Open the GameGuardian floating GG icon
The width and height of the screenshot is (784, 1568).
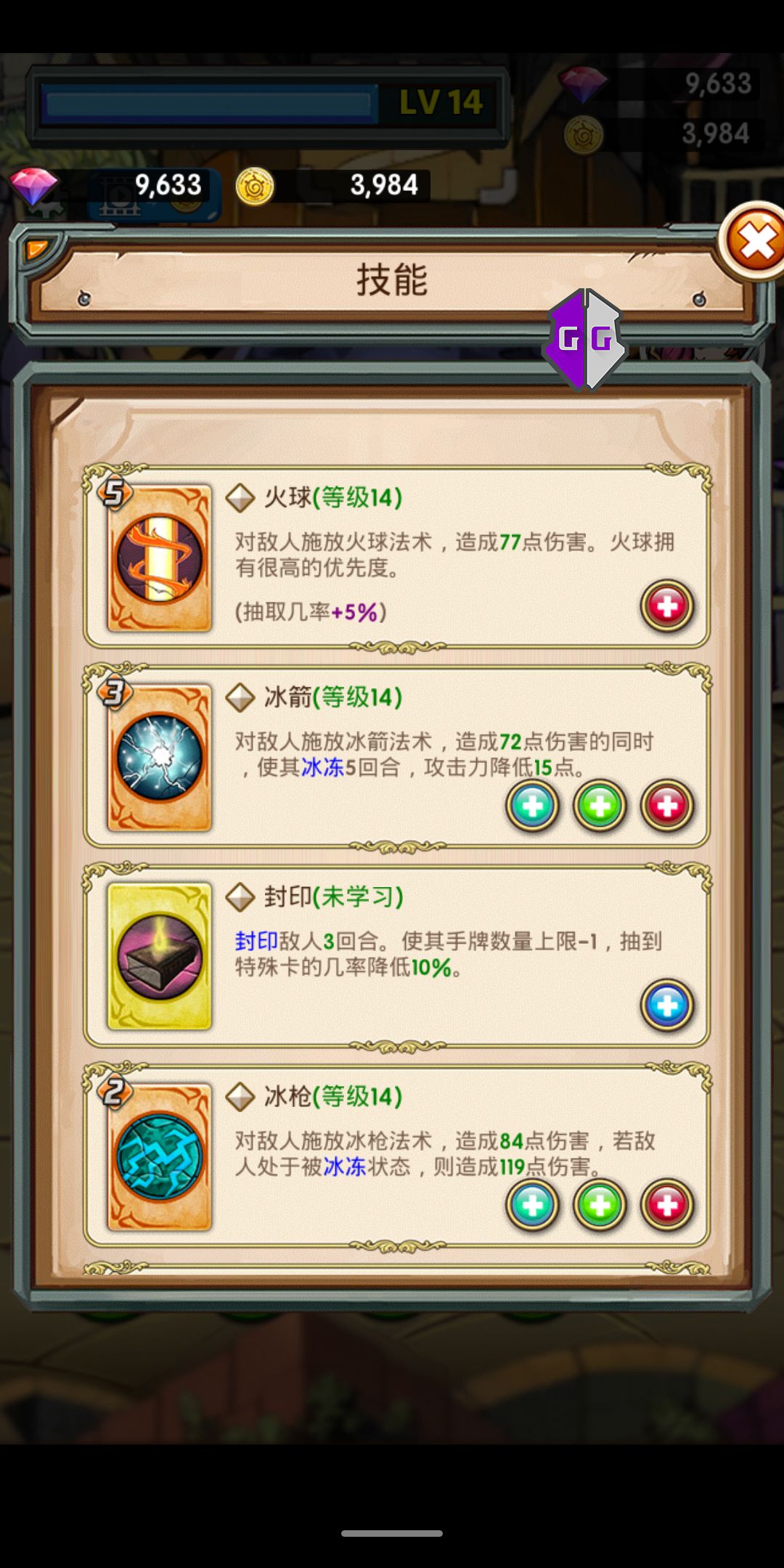585,339
